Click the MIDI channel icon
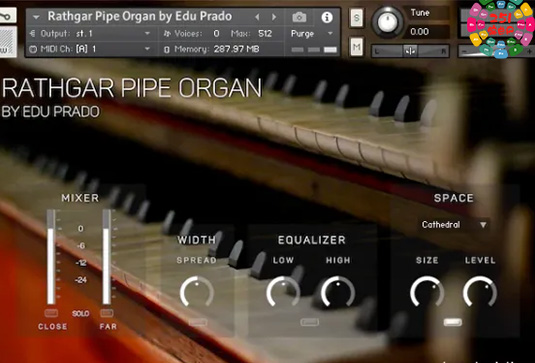The width and height of the screenshot is (535, 363). point(33,49)
